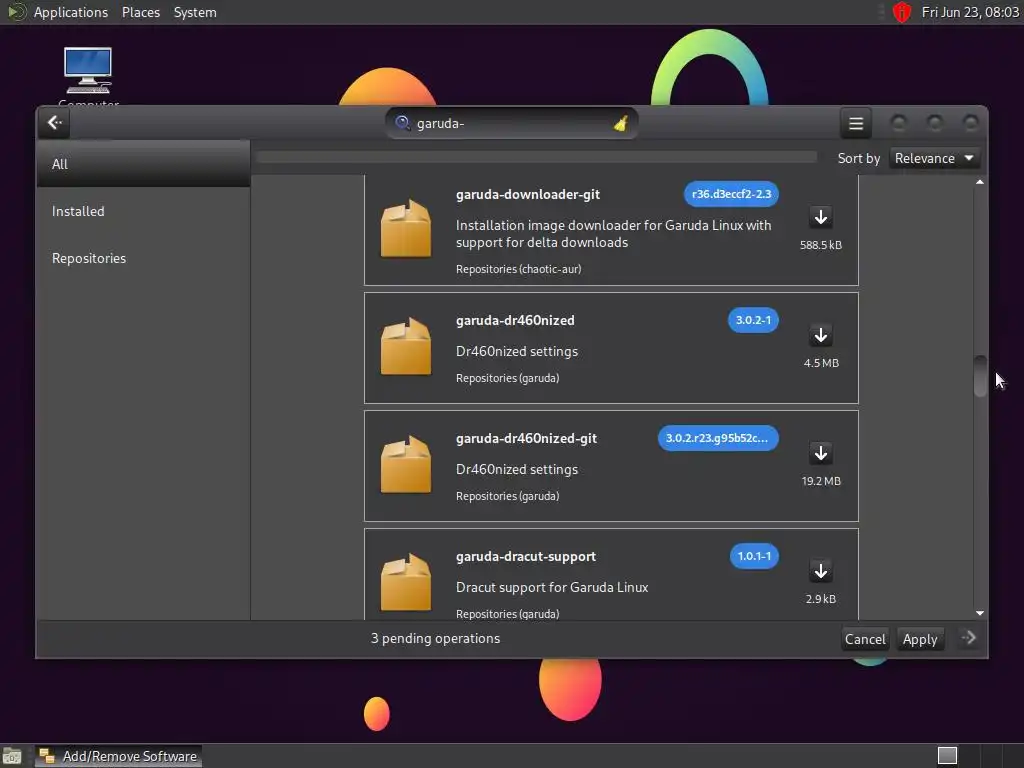Click the garuda-dracut-support package box icon
Image resolution: width=1024 pixels, height=768 pixels.
(406, 583)
